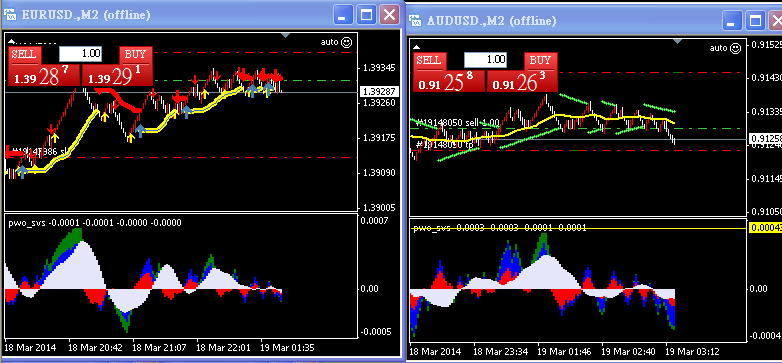782x363 pixels.
Task: Click the EURUSD chart shift triangle marker
Action: [285, 35]
